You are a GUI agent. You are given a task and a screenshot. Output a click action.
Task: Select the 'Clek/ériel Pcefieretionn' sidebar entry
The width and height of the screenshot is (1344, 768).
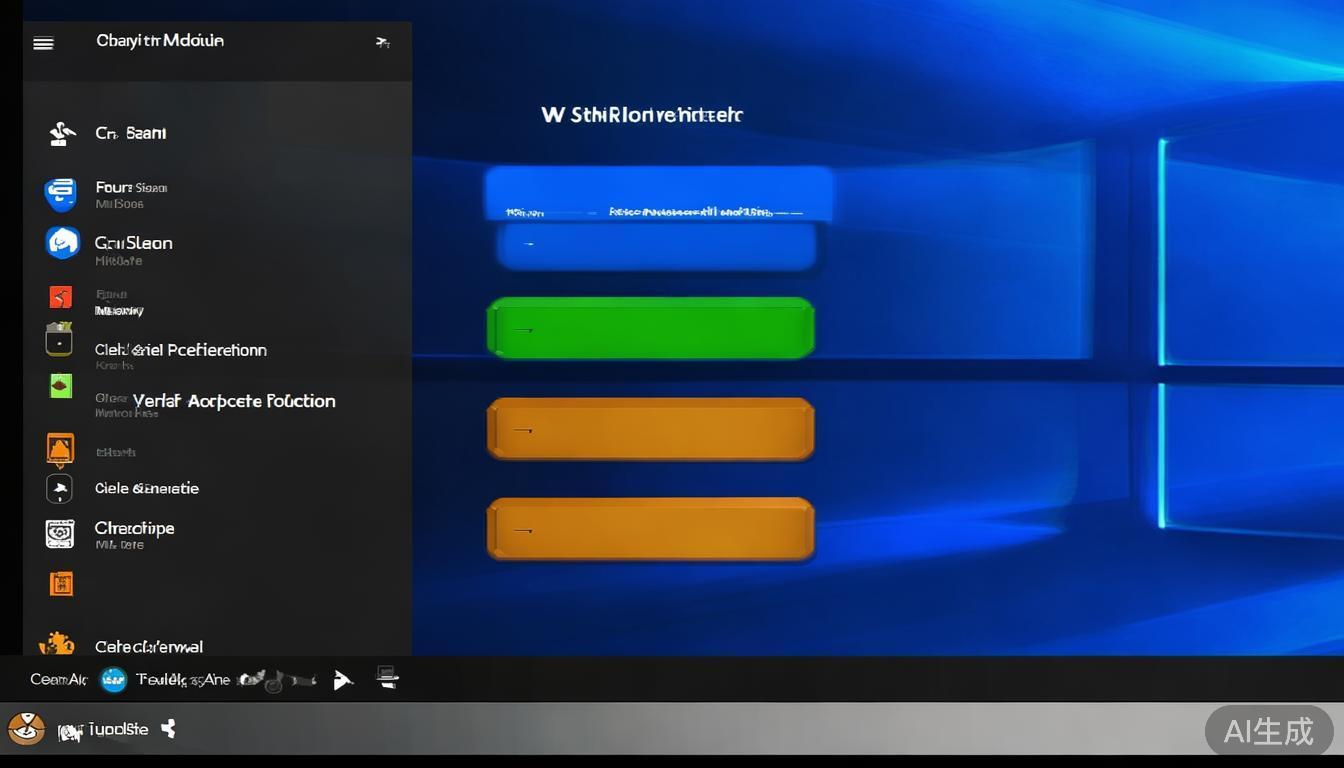tap(181, 350)
